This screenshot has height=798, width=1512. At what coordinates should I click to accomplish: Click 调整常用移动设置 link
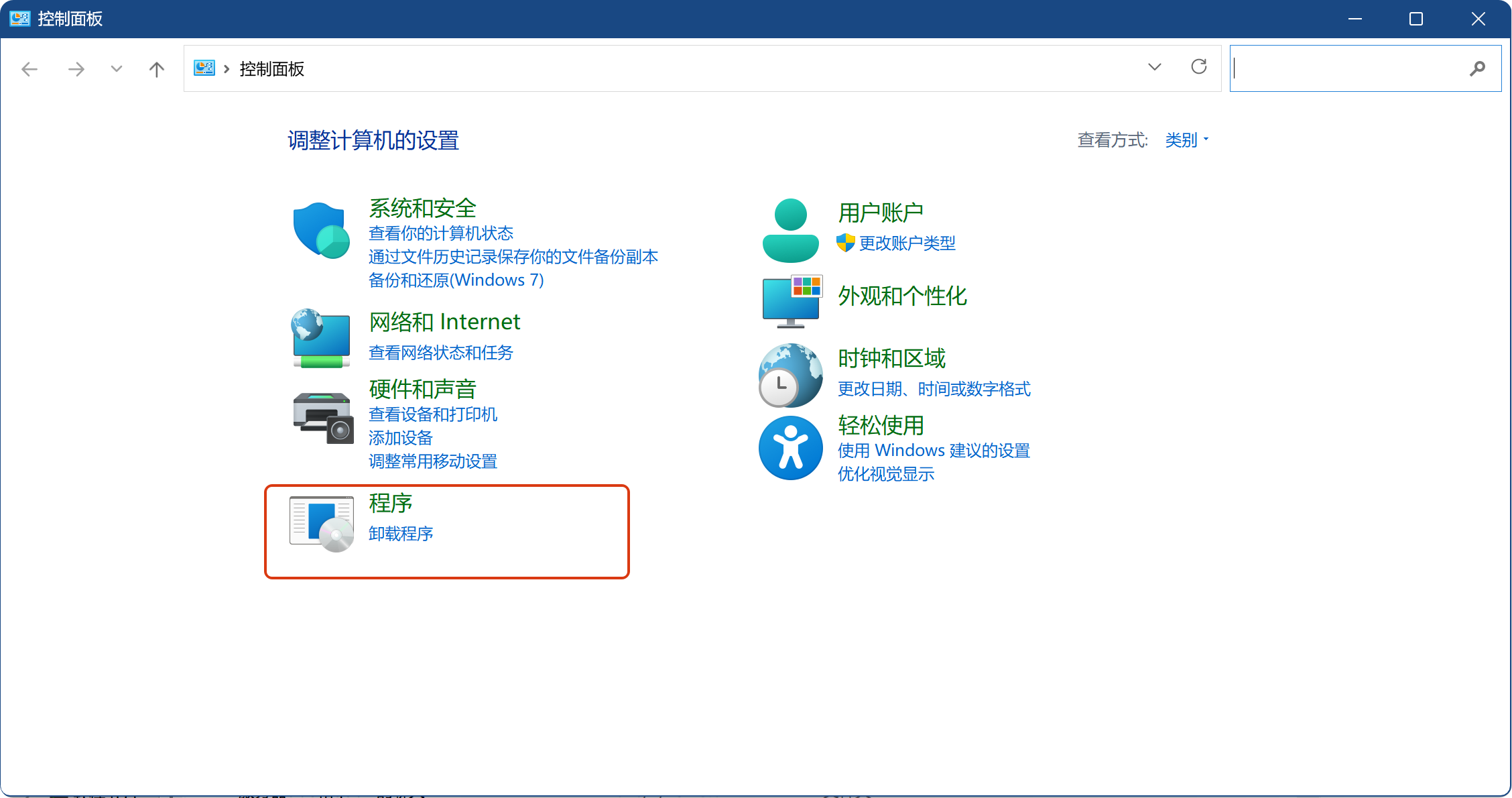[x=433, y=461]
